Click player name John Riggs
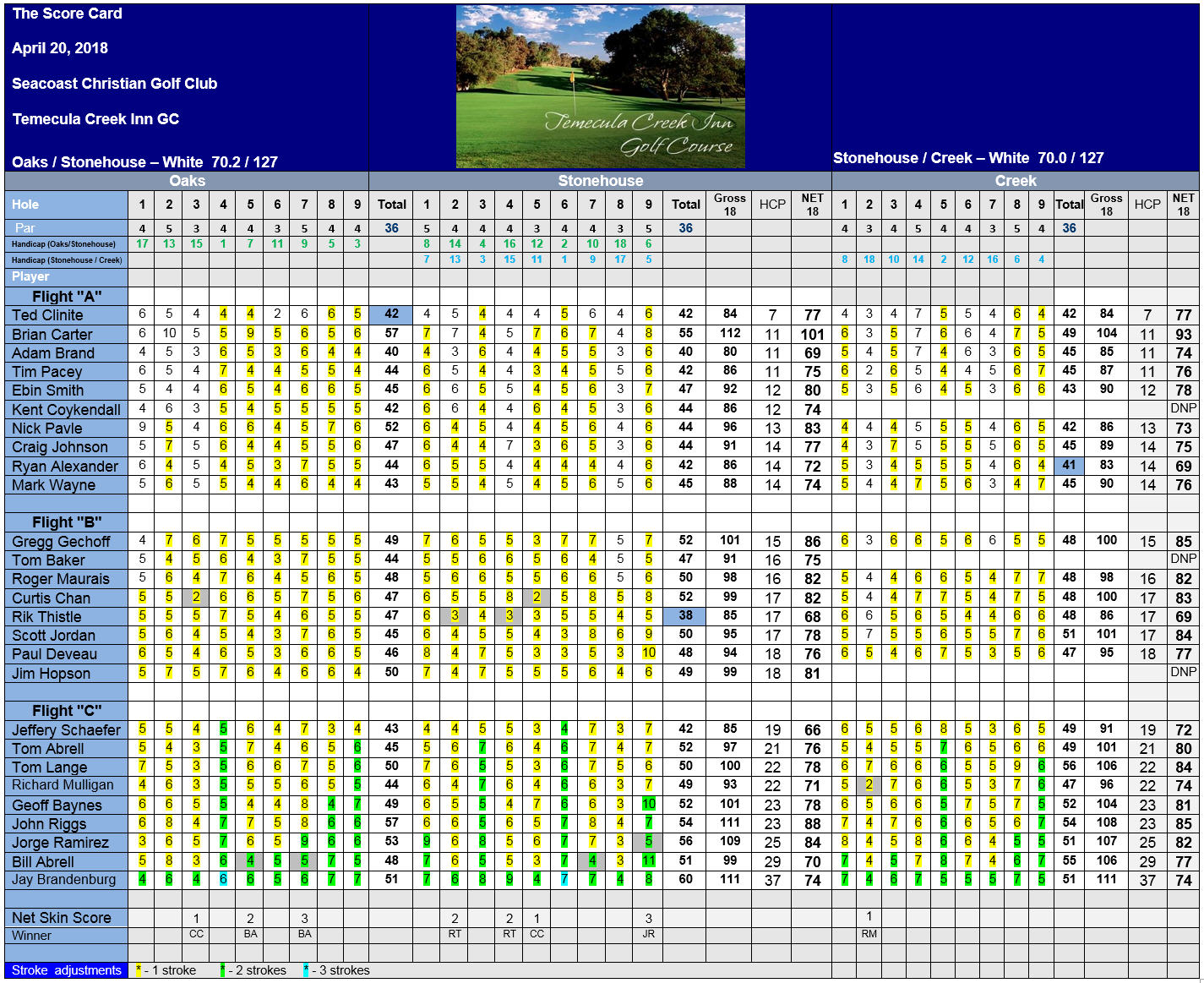The width and height of the screenshot is (1204, 983). tap(49, 824)
